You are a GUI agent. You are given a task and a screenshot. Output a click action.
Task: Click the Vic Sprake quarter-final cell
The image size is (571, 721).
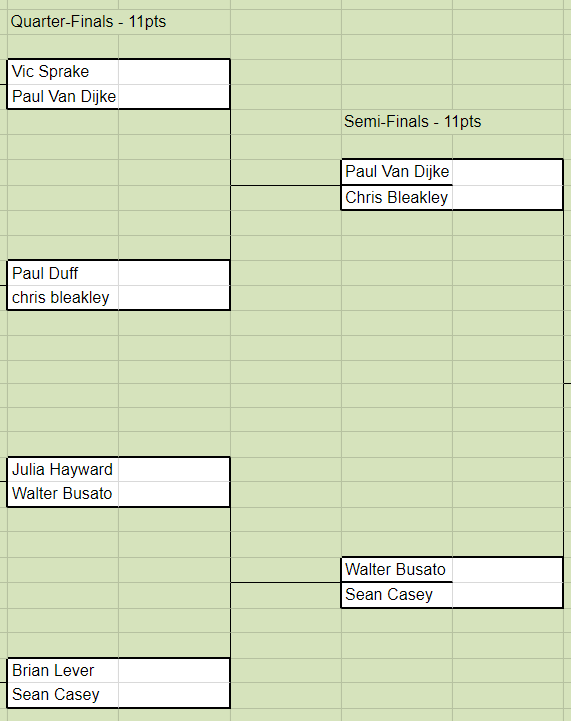[63, 72]
